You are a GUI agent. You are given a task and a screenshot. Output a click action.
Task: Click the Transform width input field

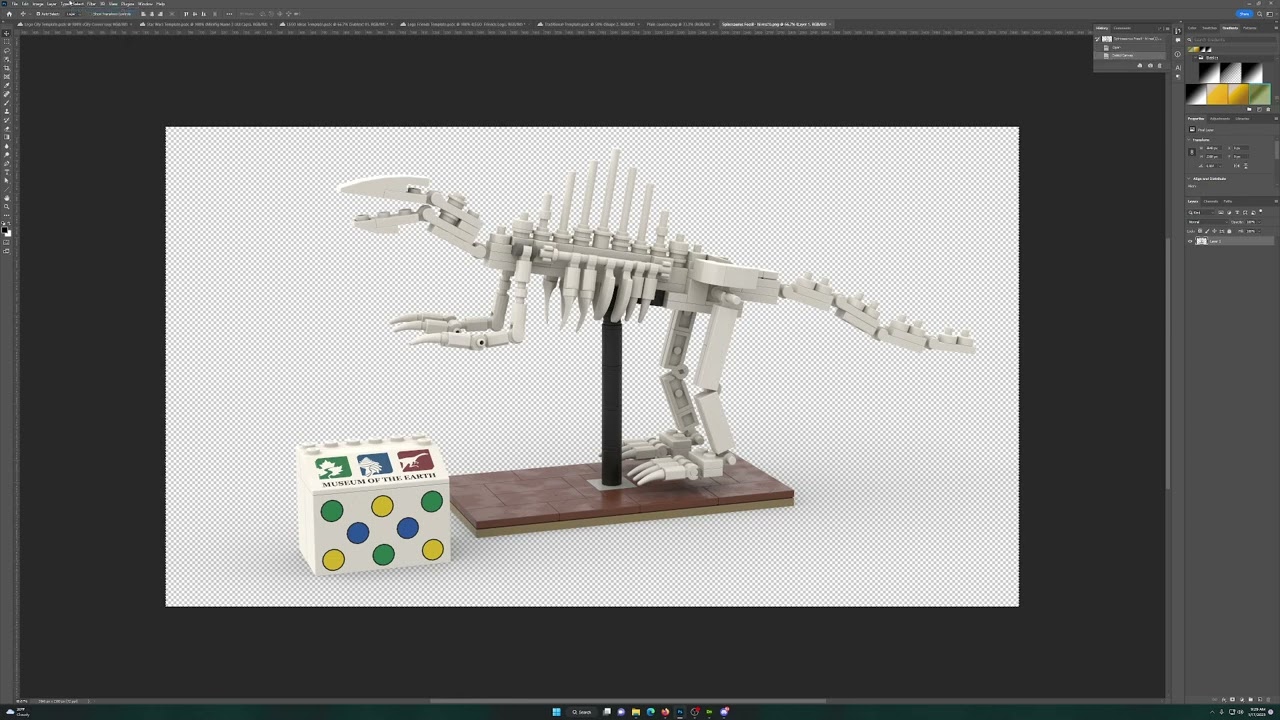click(x=1213, y=148)
